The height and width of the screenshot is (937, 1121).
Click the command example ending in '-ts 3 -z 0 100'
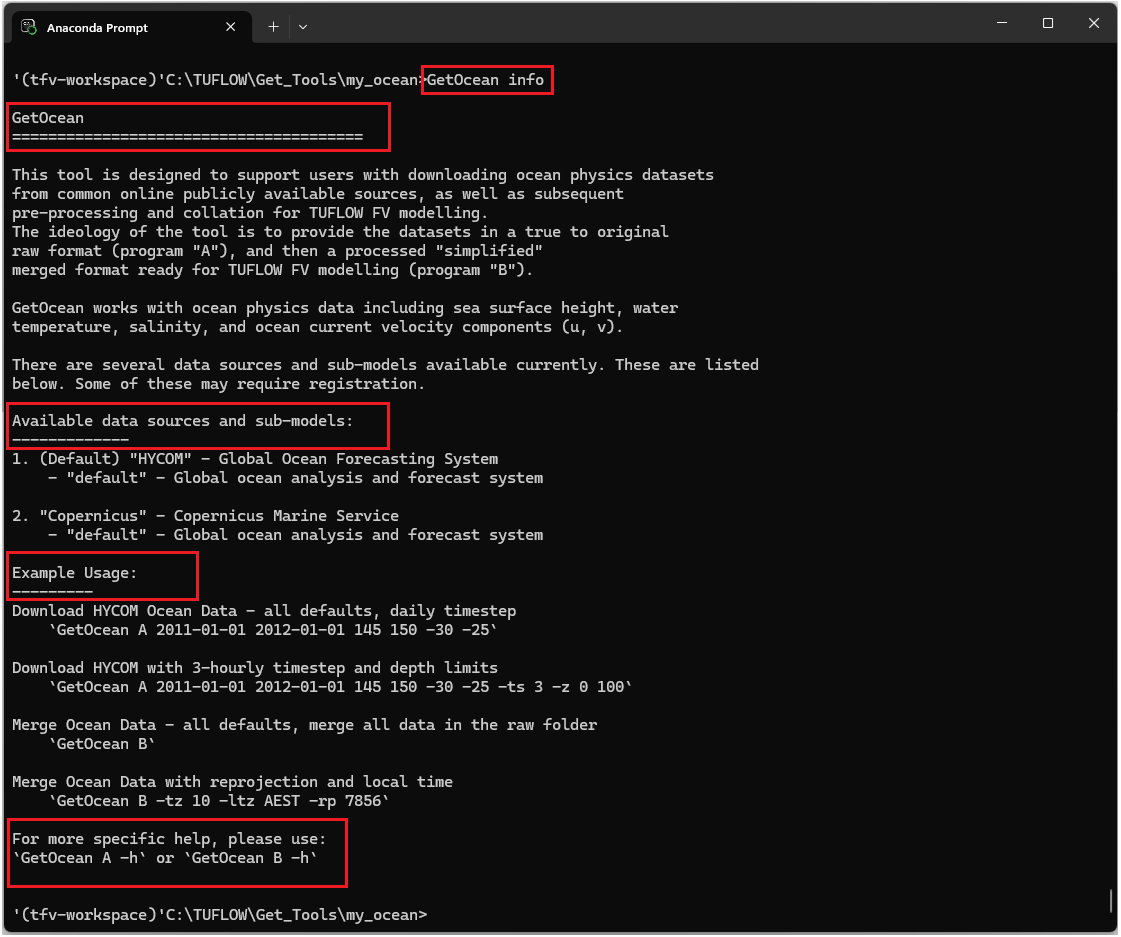pyautogui.click(x=340, y=687)
